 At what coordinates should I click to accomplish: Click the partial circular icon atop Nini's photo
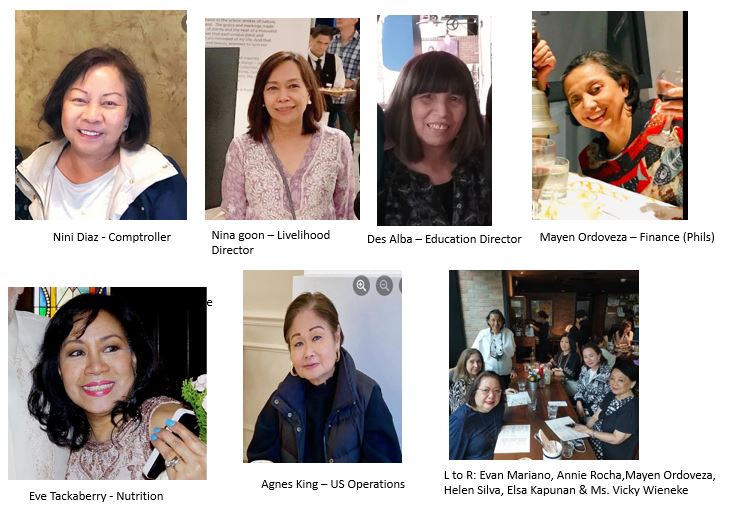pos(184,23)
